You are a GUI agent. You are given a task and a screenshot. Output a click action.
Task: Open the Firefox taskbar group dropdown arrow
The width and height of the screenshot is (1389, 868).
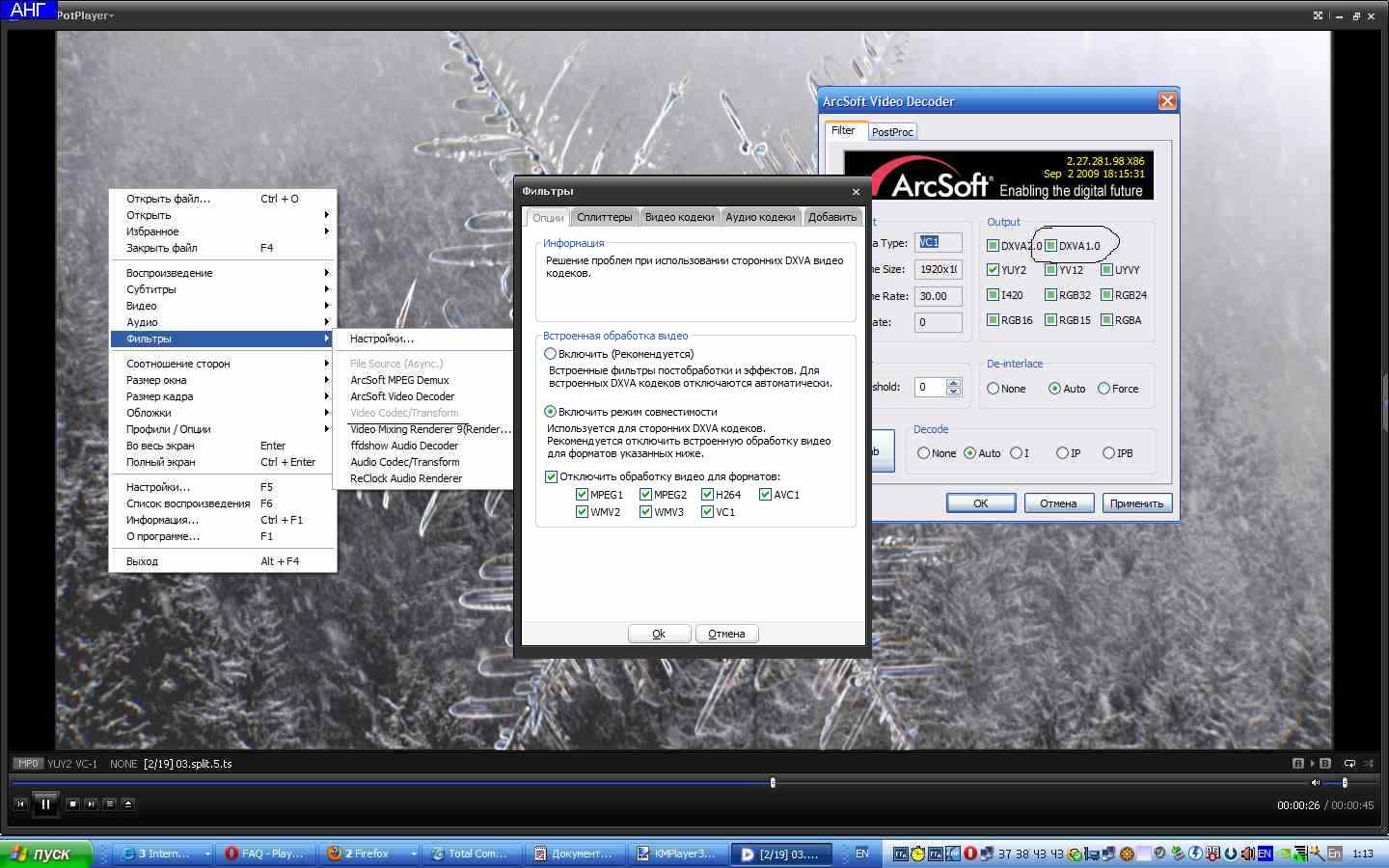pos(414,854)
